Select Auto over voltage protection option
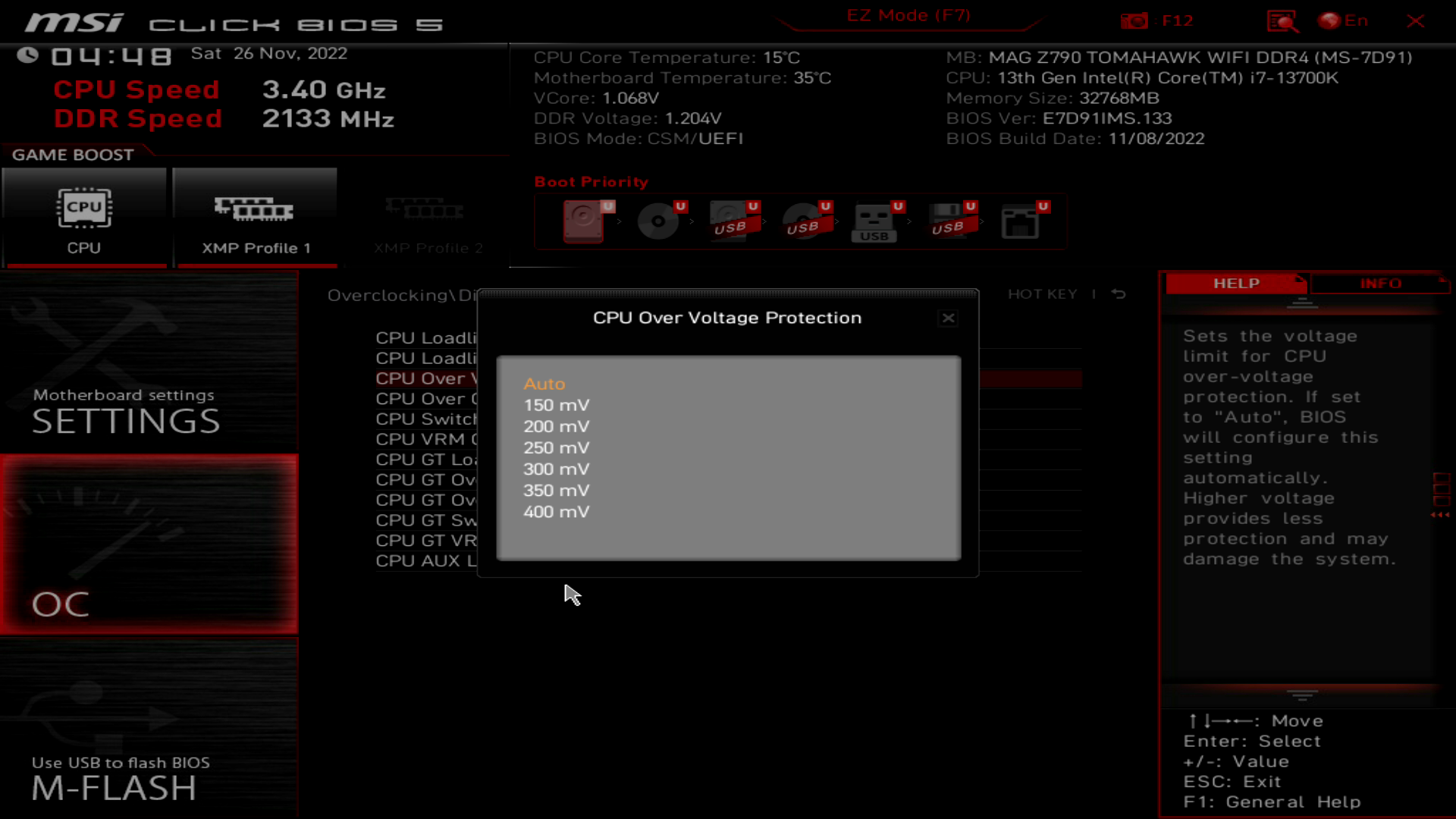The height and width of the screenshot is (819, 1456). [x=545, y=383]
